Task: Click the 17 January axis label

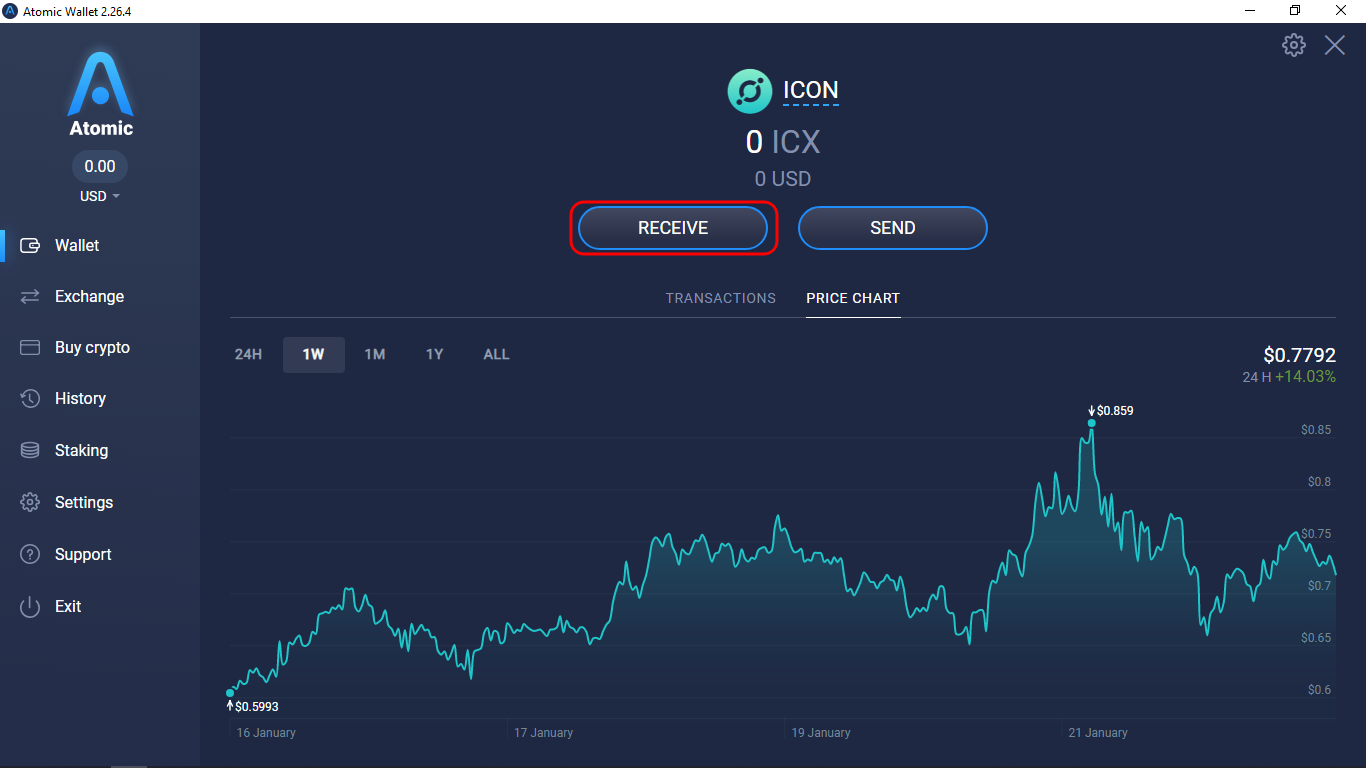Action: [x=543, y=733]
